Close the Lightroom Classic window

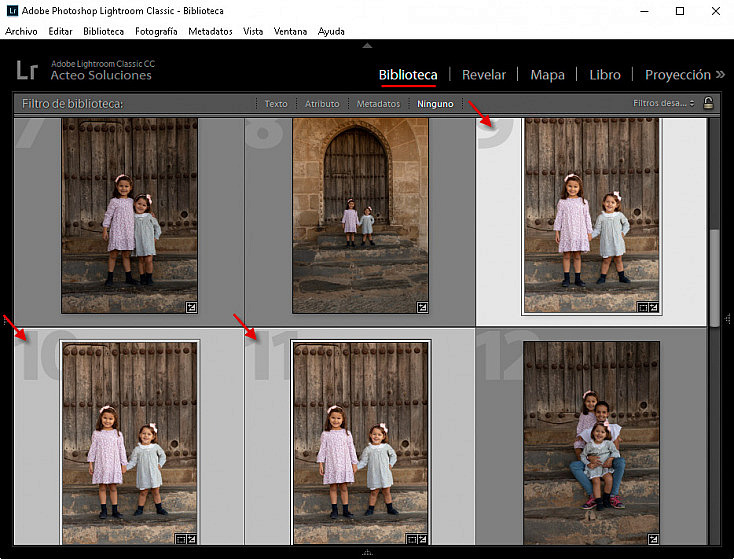[x=716, y=11]
